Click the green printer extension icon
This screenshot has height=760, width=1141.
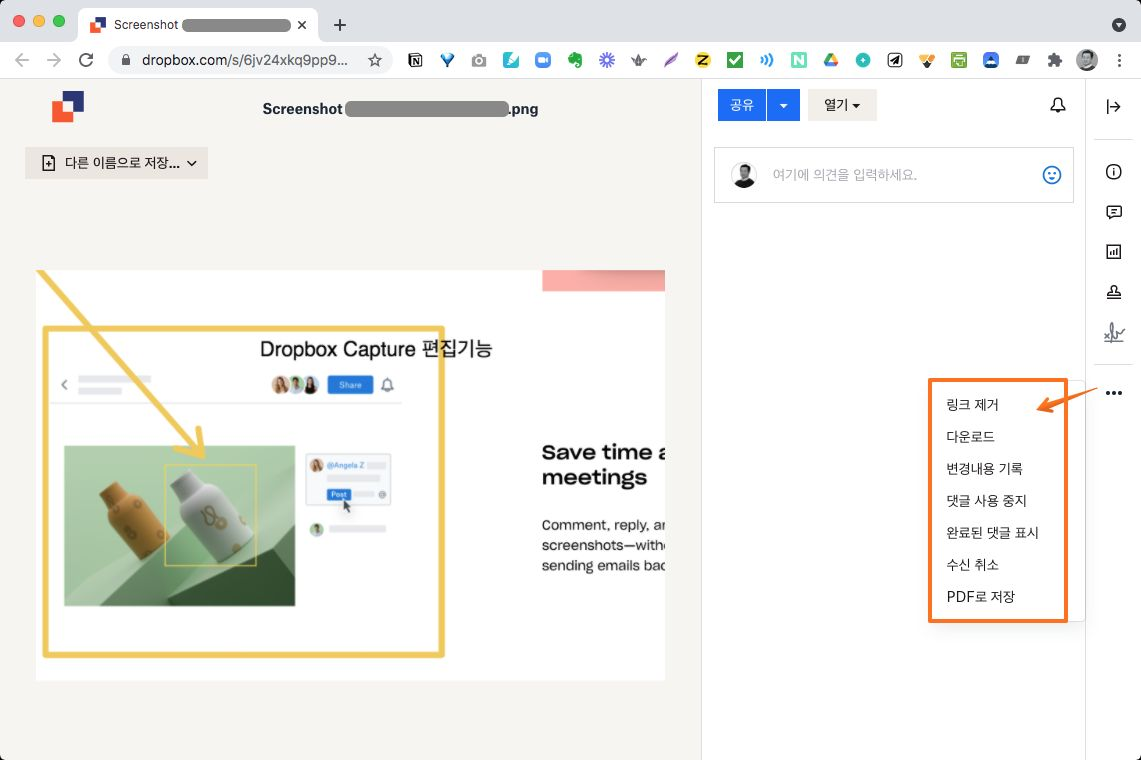click(958, 60)
